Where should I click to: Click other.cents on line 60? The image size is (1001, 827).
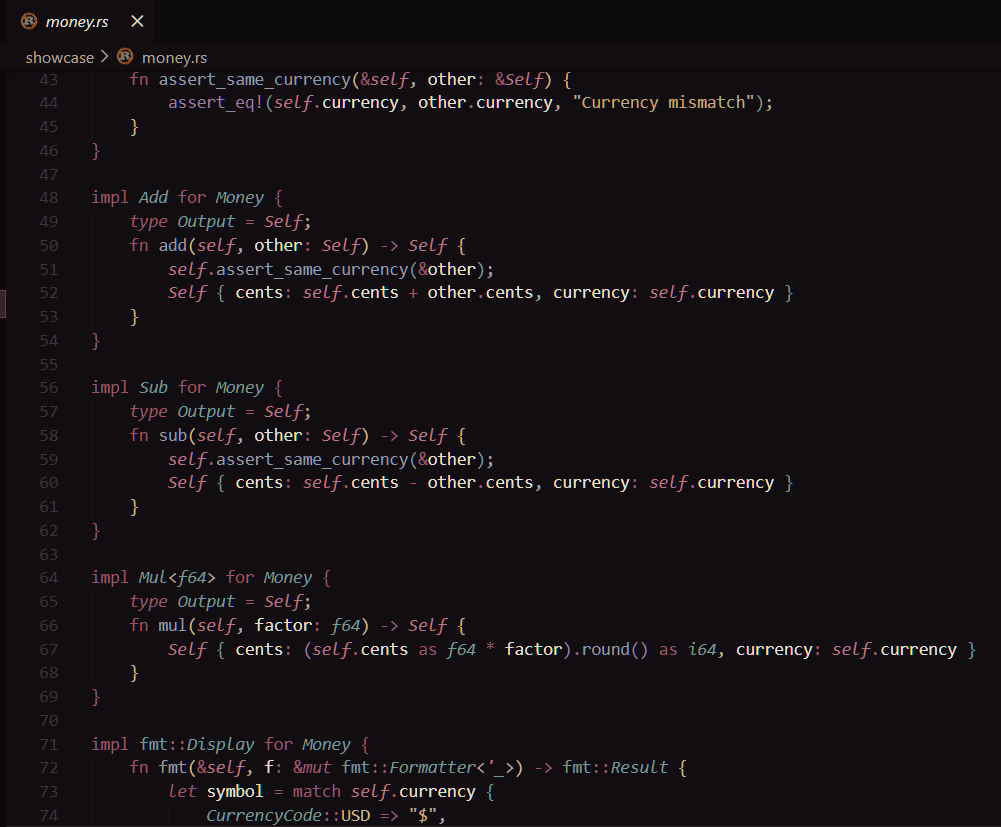point(480,483)
